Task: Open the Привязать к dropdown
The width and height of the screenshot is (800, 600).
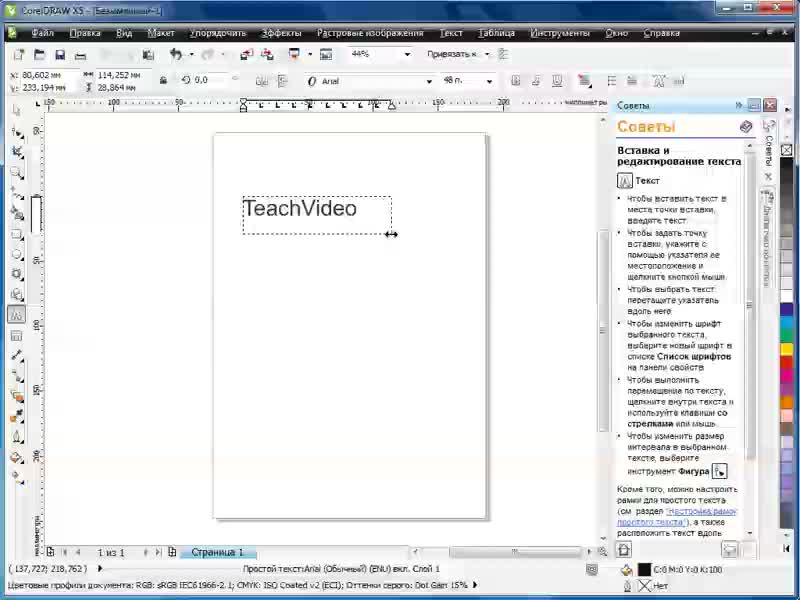Action: 487,54
